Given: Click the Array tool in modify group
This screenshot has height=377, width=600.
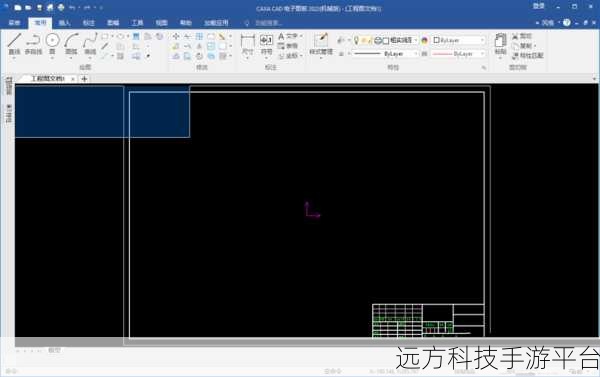Looking at the screenshot, I should (199, 36).
